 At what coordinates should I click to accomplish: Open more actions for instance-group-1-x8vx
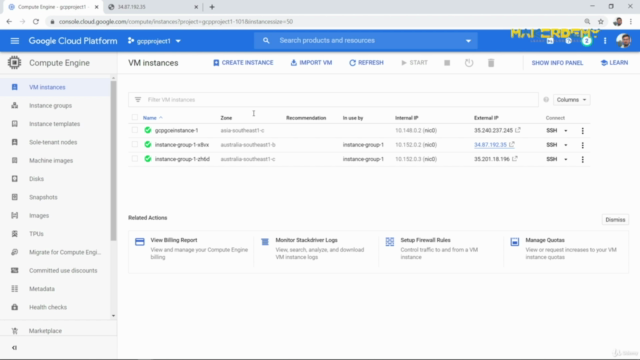(x=582, y=145)
